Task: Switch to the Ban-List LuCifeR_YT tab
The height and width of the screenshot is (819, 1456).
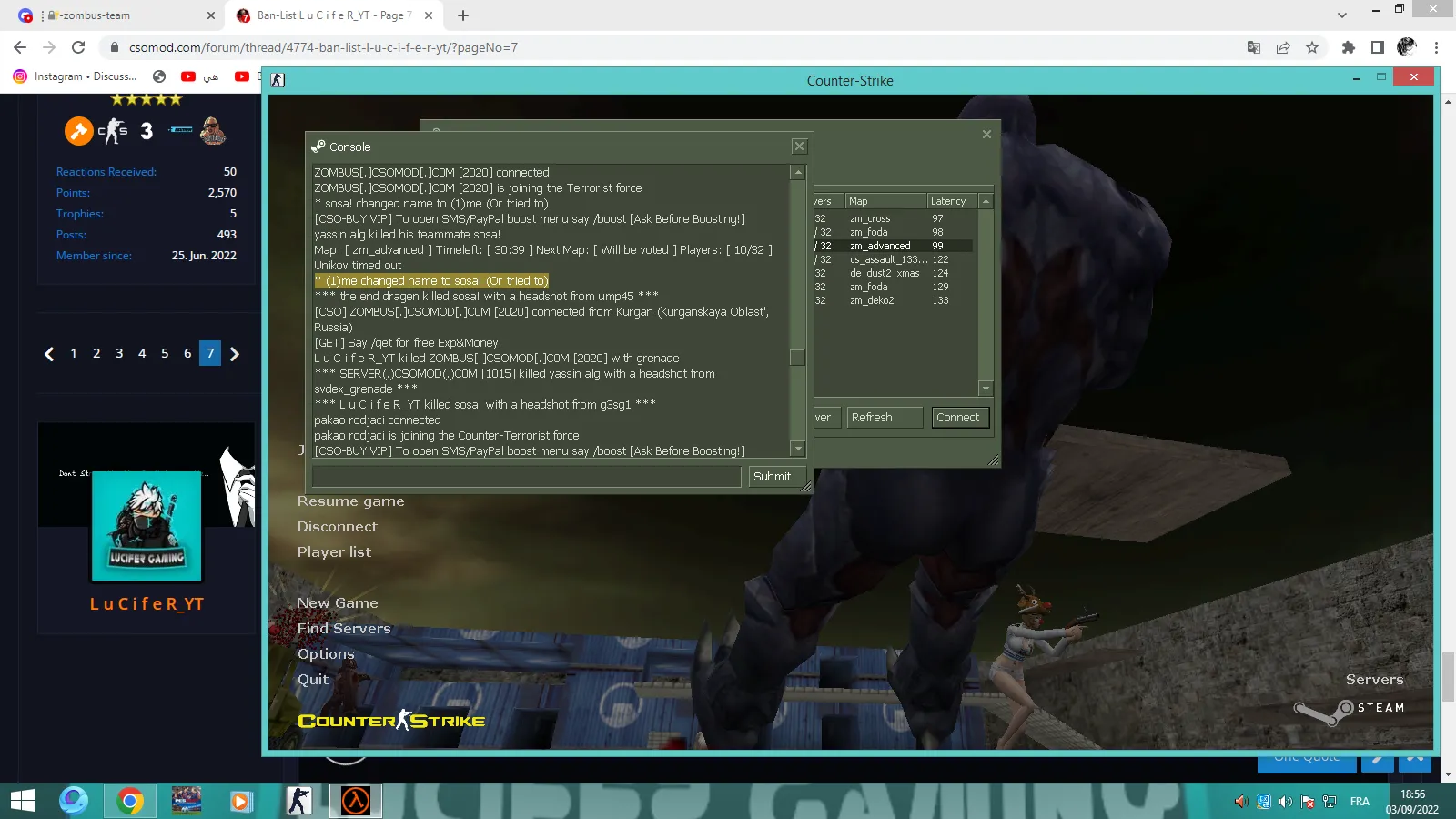Action: [x=333, y=15]
